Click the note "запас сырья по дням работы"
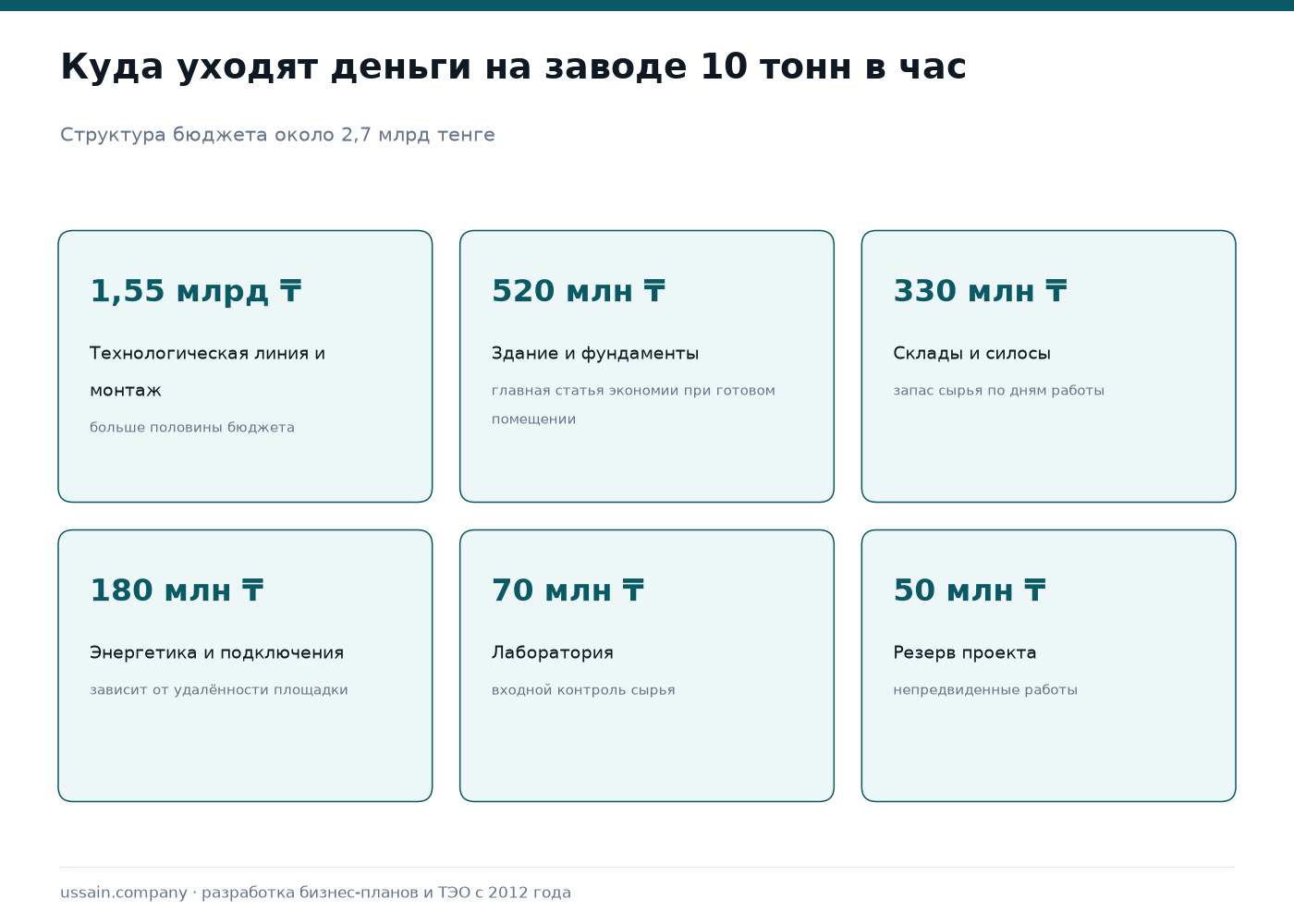This screenshot has height=924, width=1294. 999,390
